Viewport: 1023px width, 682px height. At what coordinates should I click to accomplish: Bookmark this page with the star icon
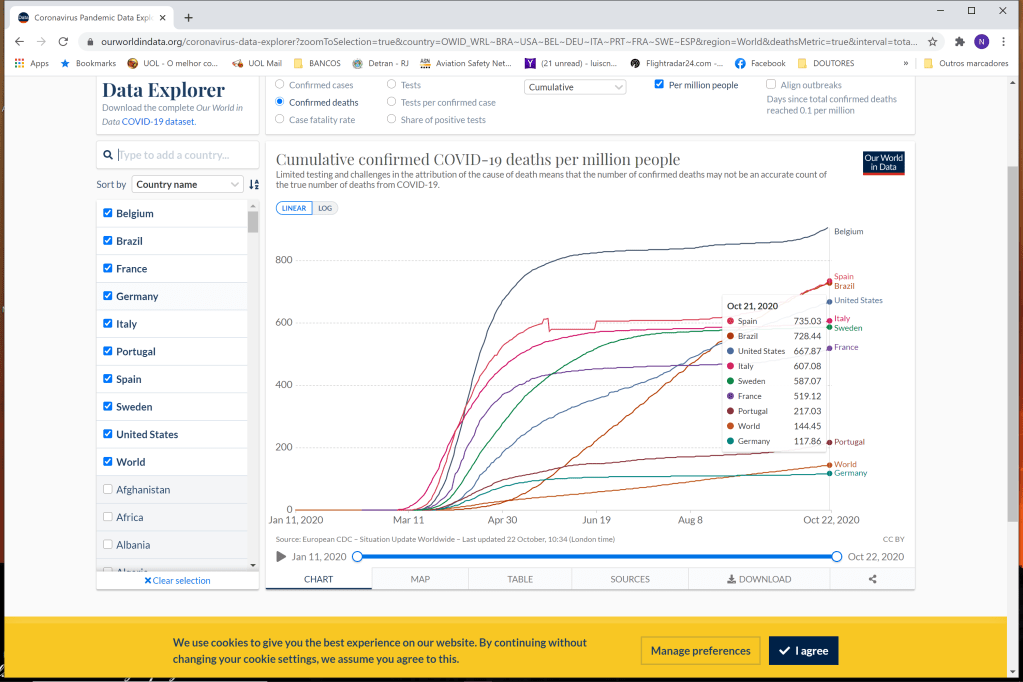932,42
